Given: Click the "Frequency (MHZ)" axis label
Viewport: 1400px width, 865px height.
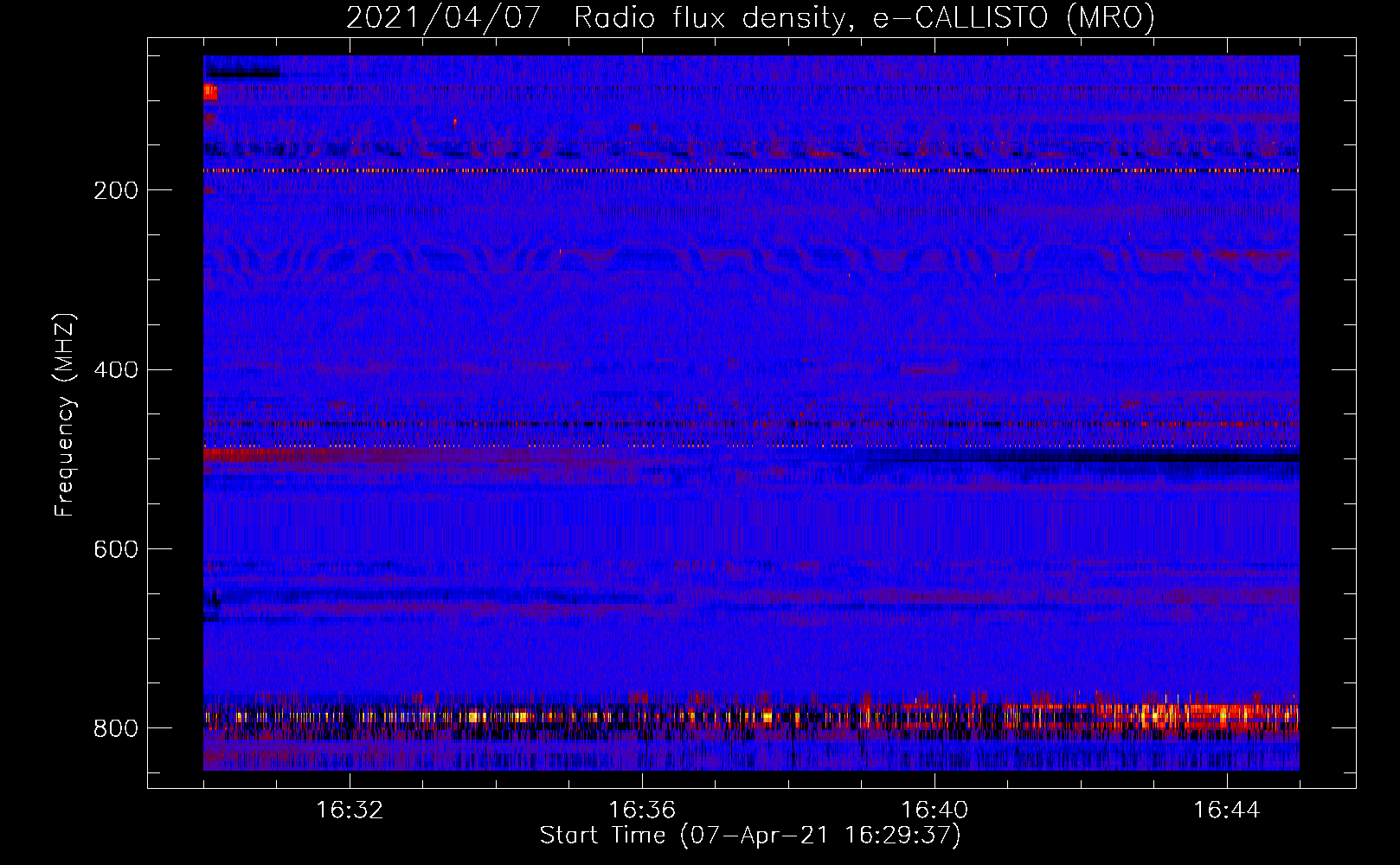Looking at the screenshot, I should [65, 414].
